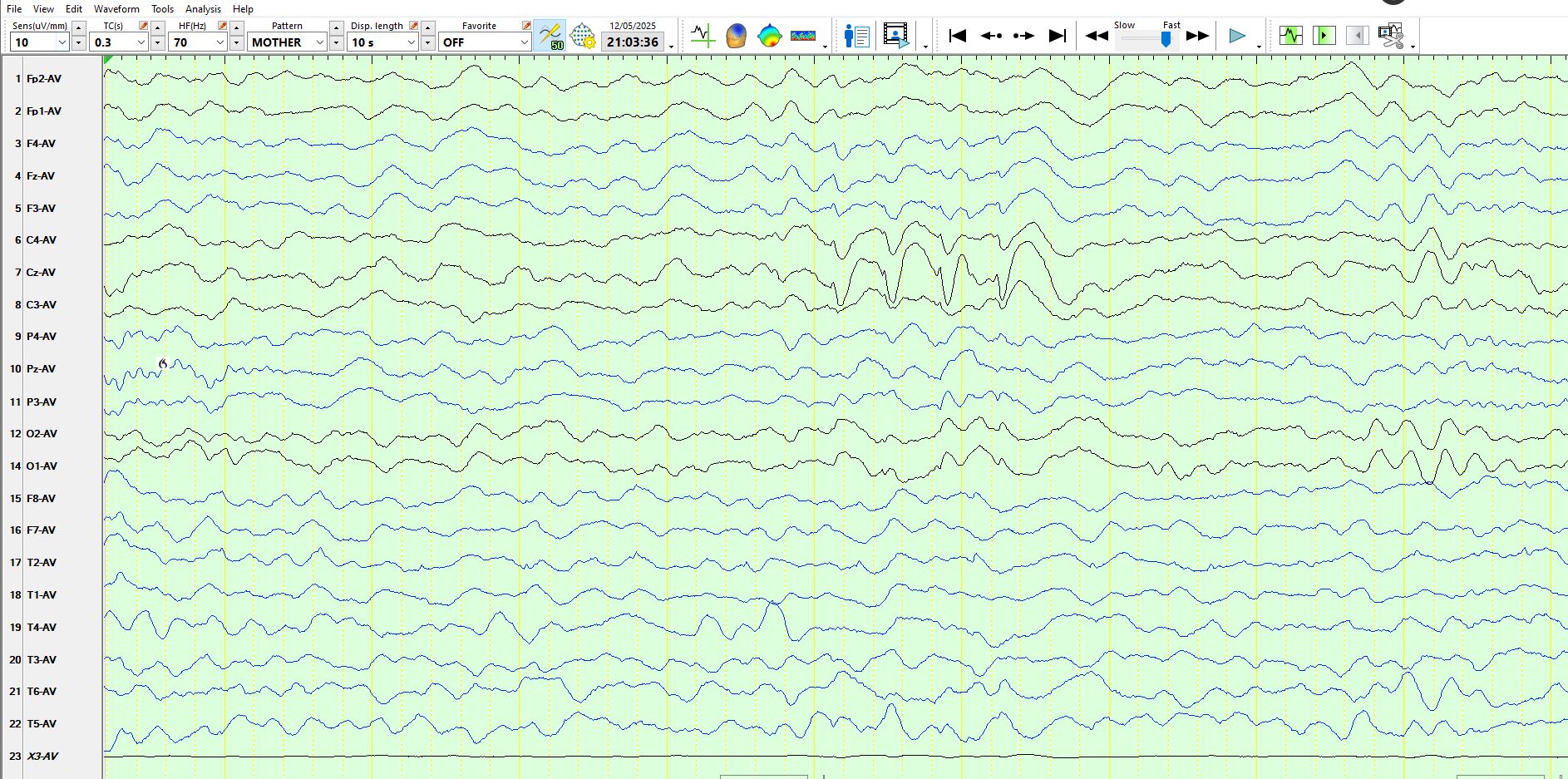Open the Waveform menu
The width and height of the screenshot is (1568, 779).
(x=116, y=9)
